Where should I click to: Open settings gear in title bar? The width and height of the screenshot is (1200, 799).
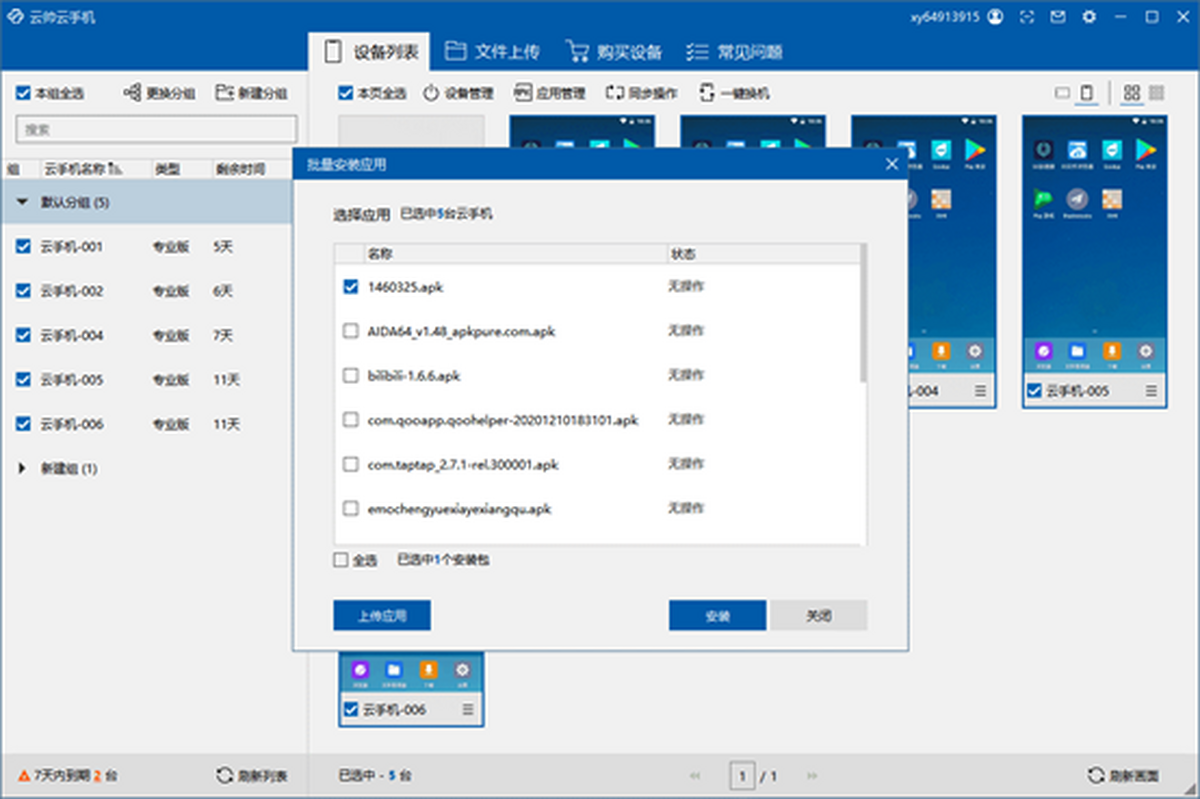pos(1089,17)
